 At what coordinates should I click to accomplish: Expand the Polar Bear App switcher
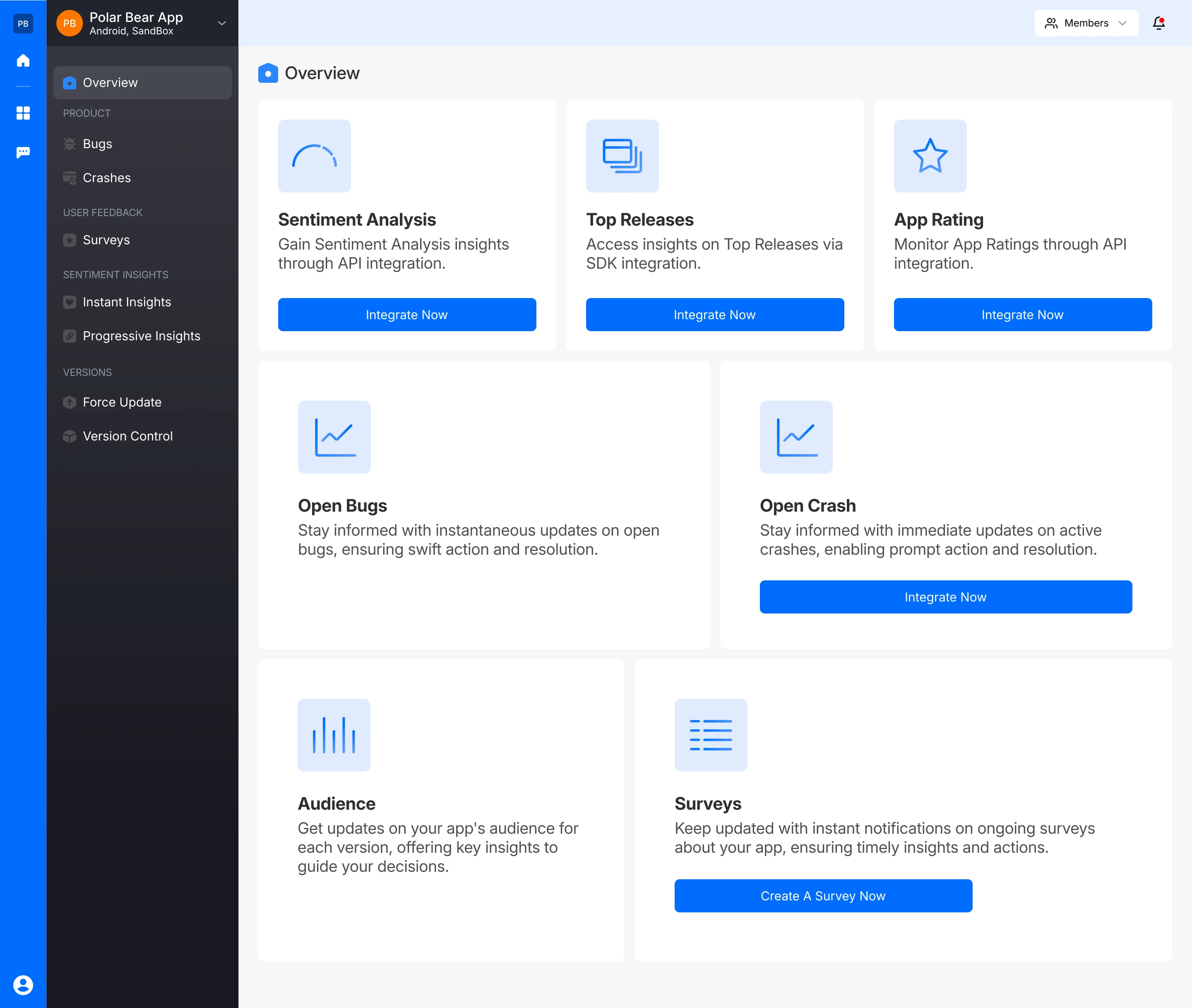[136, 24]
